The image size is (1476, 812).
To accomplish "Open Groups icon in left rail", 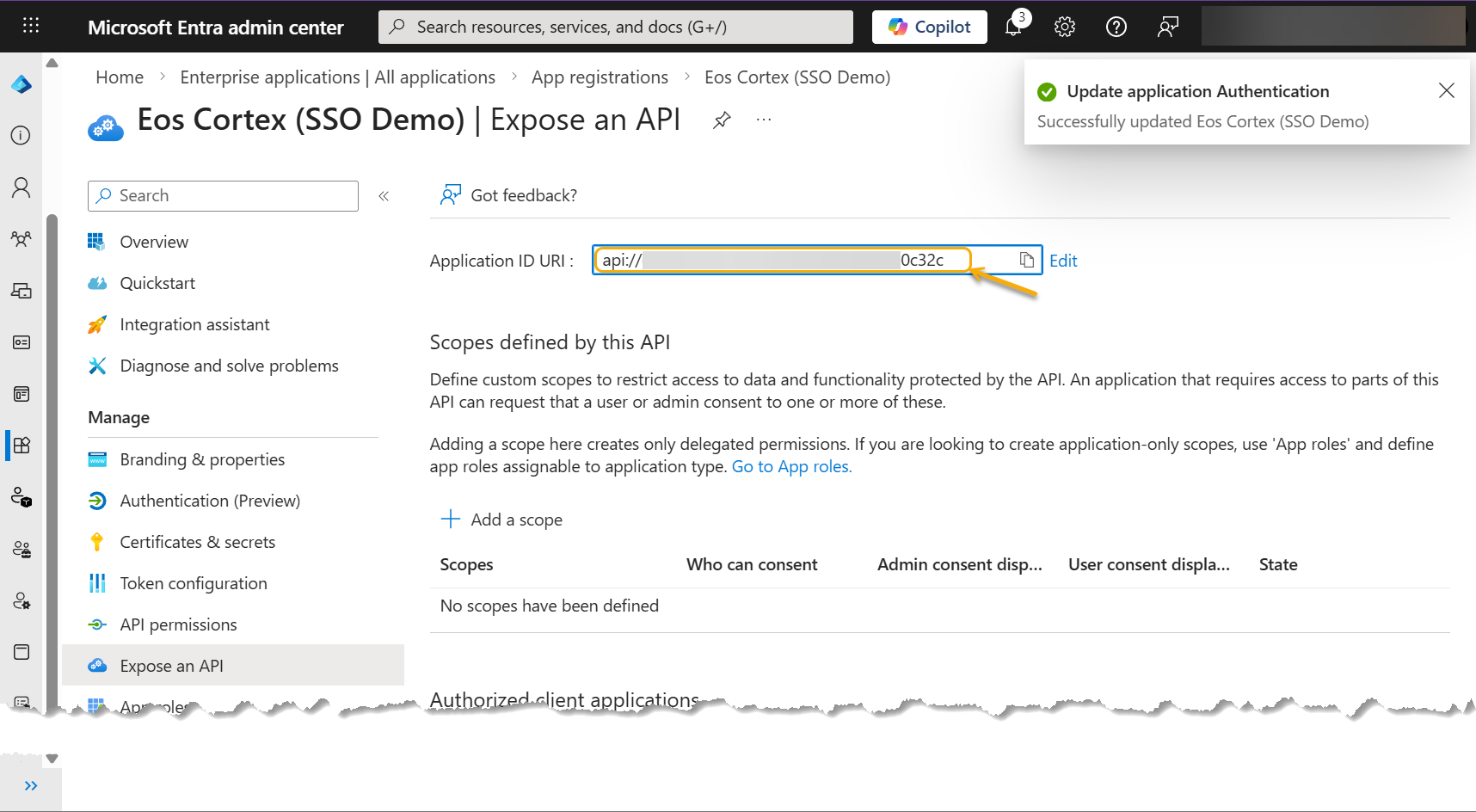I will pos(22,239).
